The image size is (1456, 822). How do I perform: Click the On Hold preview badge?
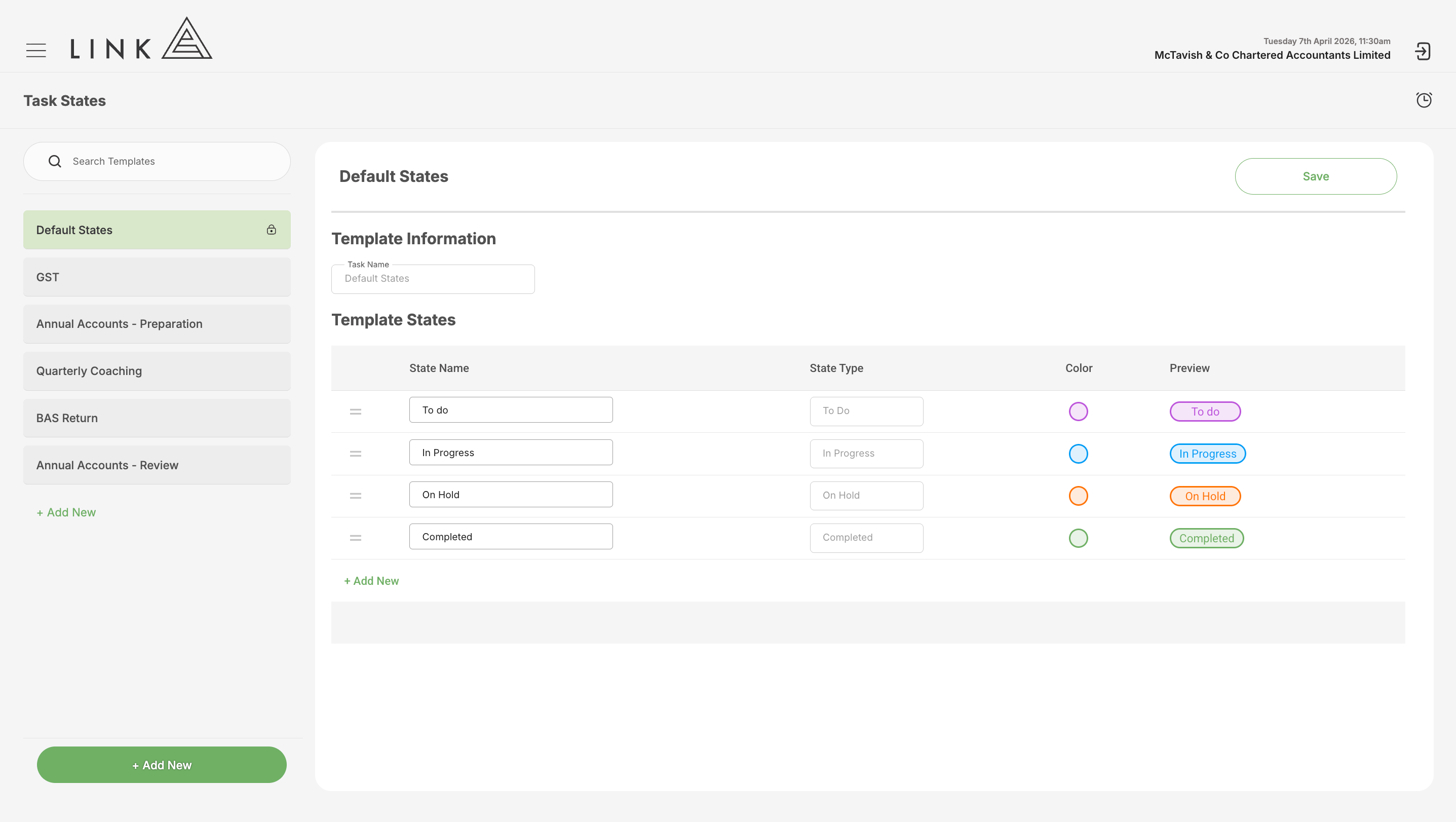click(1205, 496)
